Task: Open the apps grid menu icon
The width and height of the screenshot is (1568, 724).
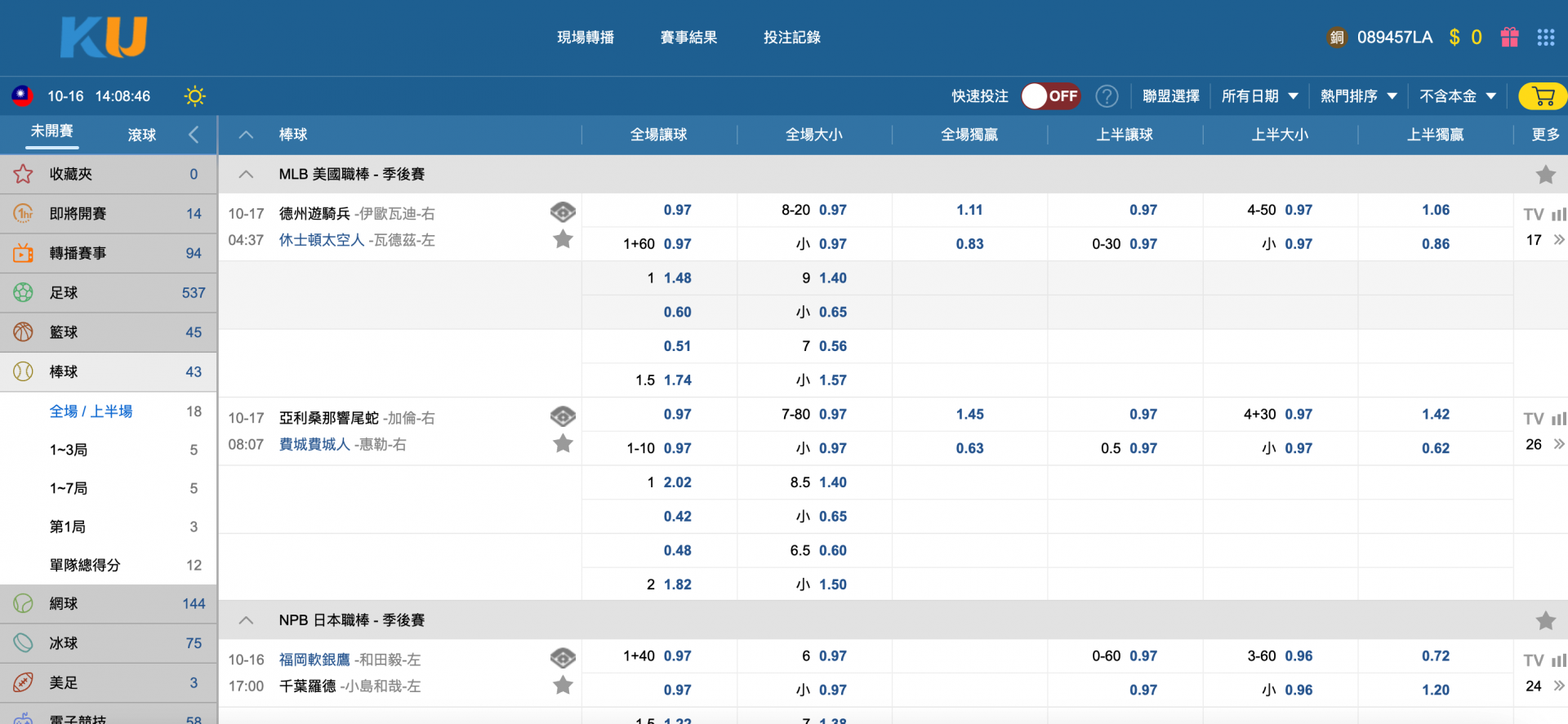Action: (1545, 38)
